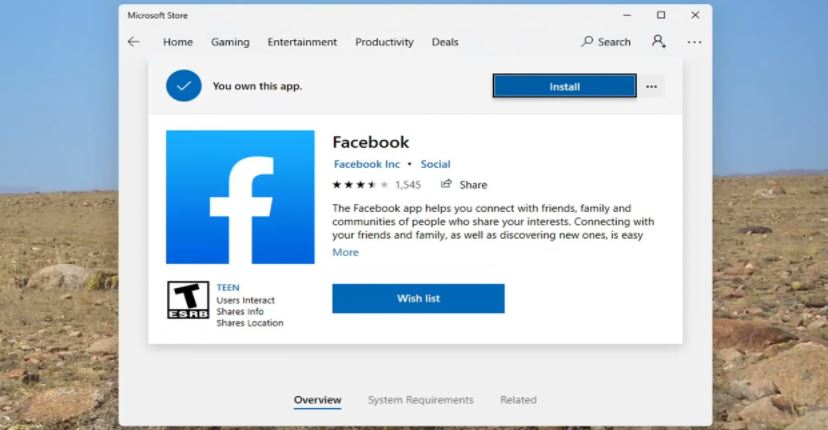Screen dimensions: 828x430
Task: Open the Home section
Action: coord(177,42)
